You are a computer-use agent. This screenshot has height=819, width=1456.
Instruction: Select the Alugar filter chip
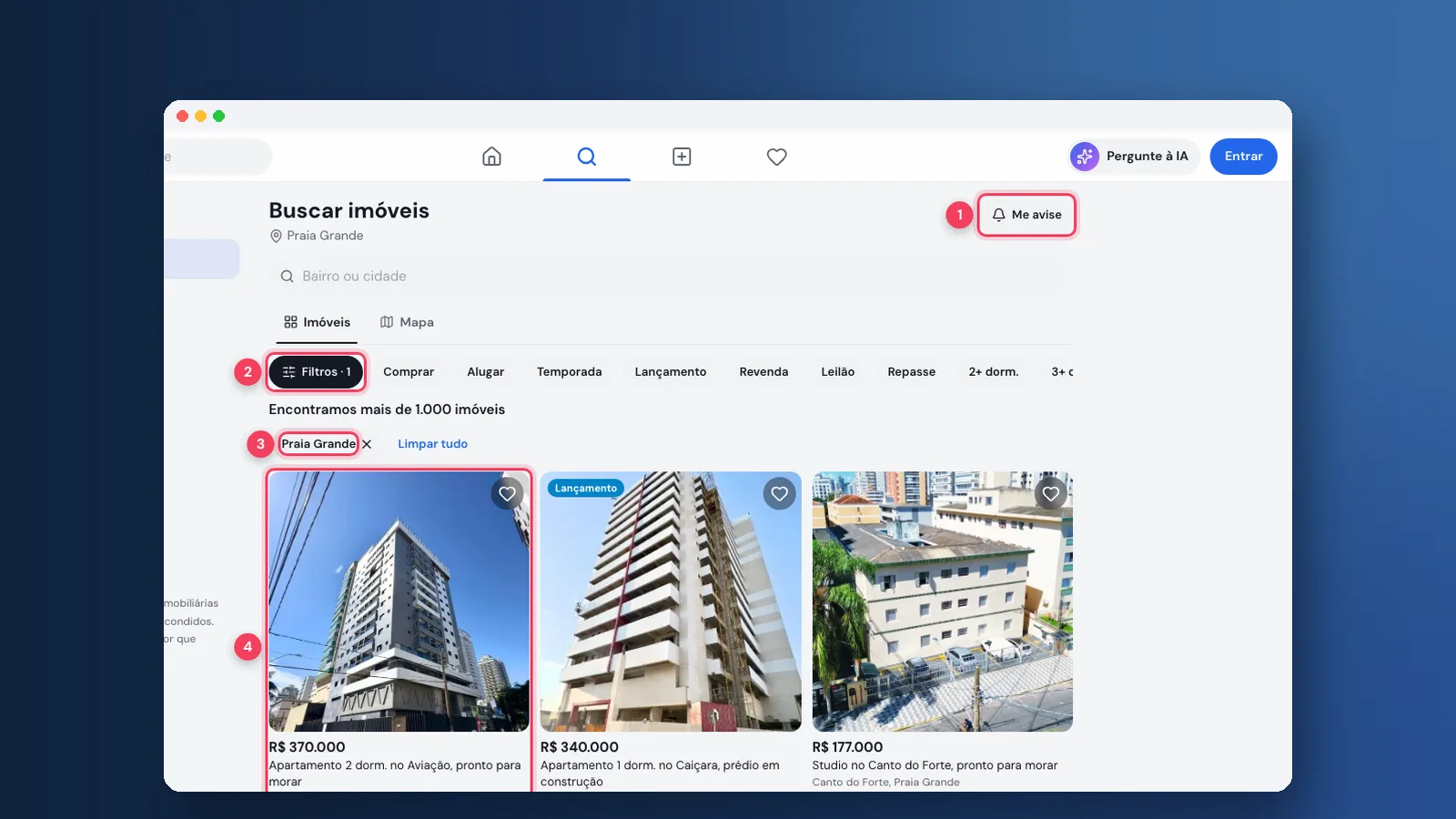pyautogui.click(x=485, y=372)
